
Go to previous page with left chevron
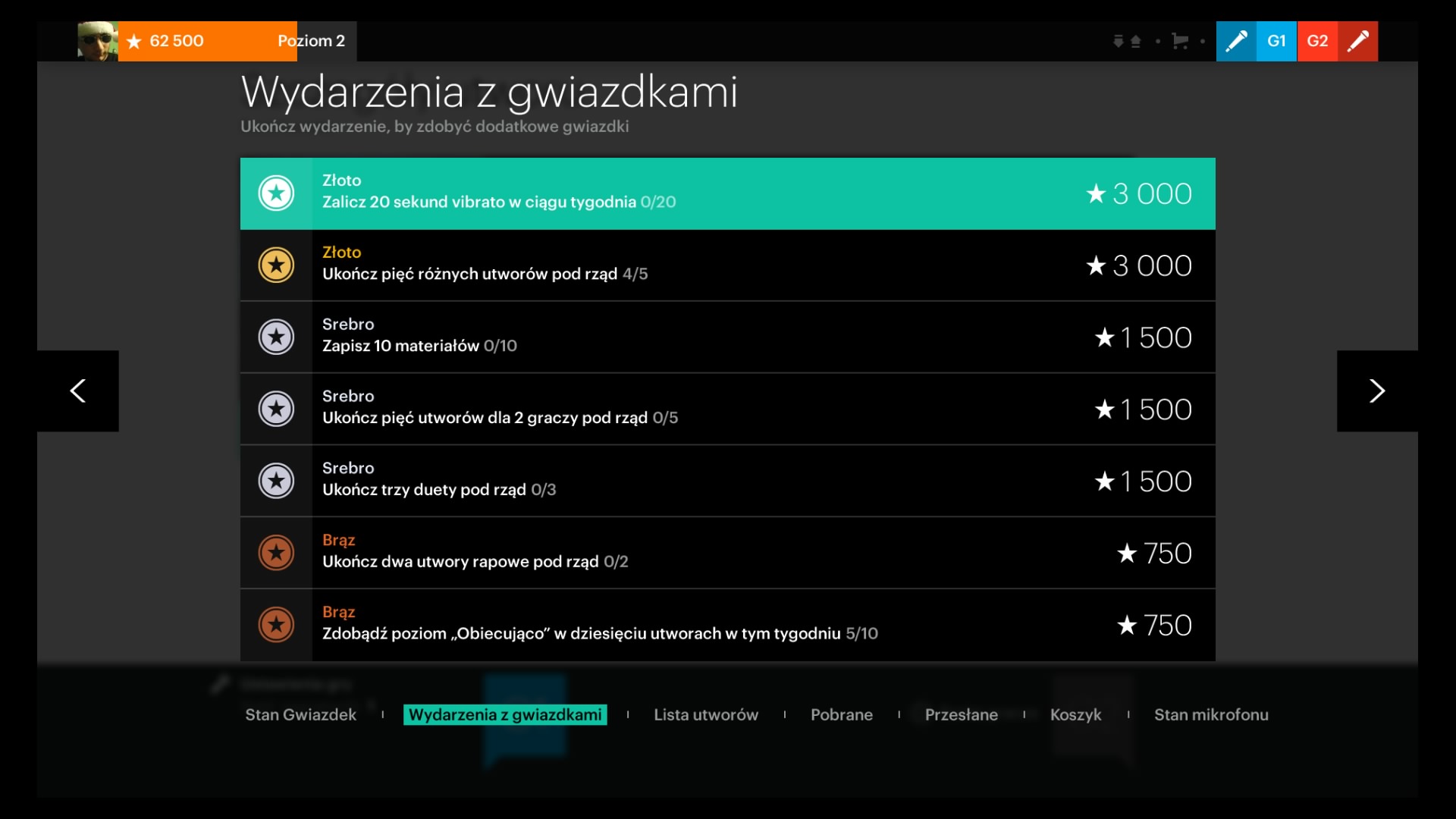point(77,391)
